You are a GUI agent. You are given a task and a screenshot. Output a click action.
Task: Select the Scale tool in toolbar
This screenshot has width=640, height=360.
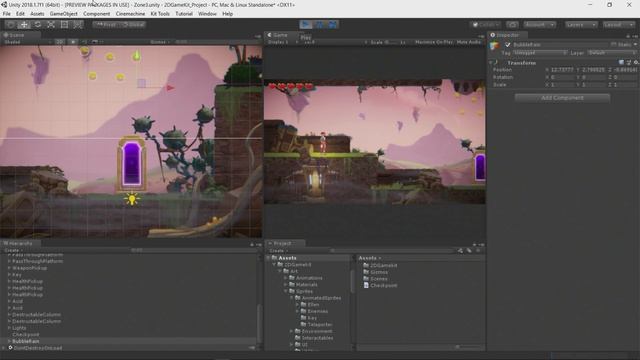pos(51,24)
